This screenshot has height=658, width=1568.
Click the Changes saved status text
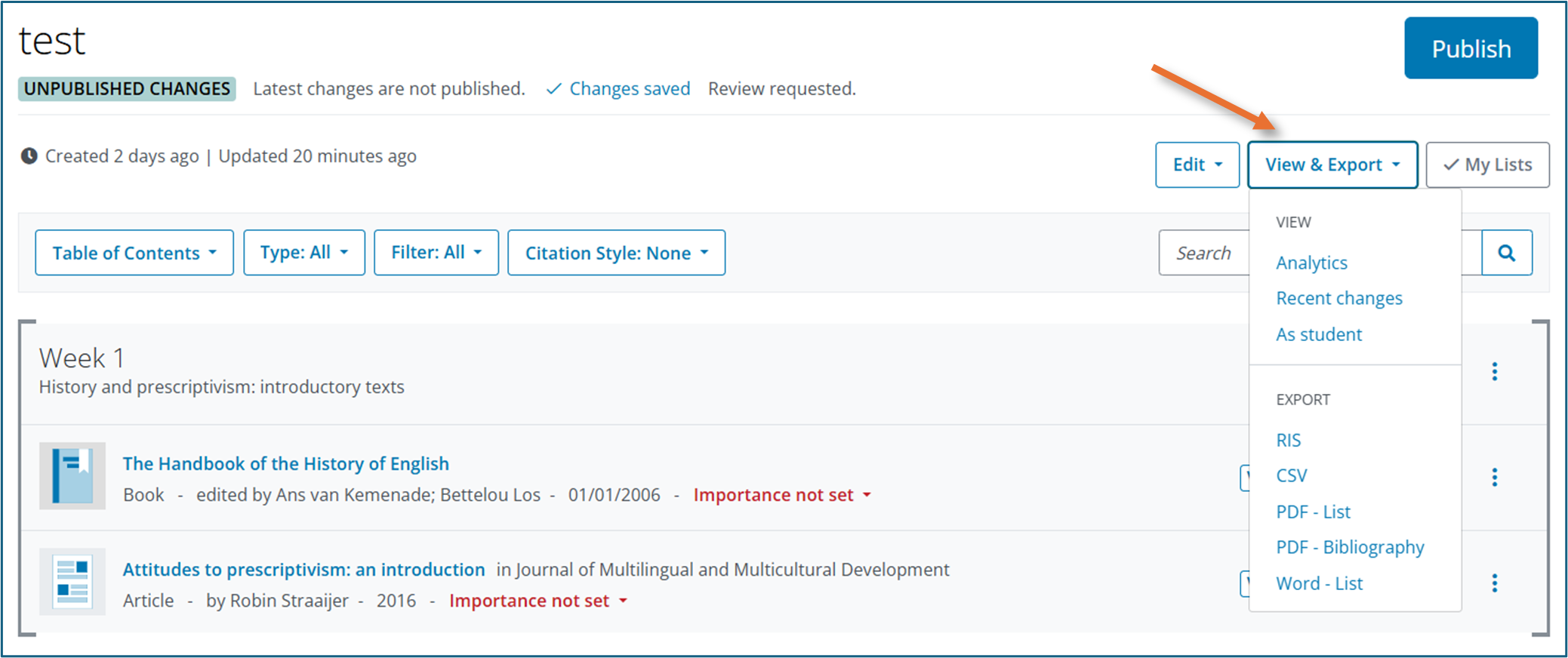click(618, 89)
